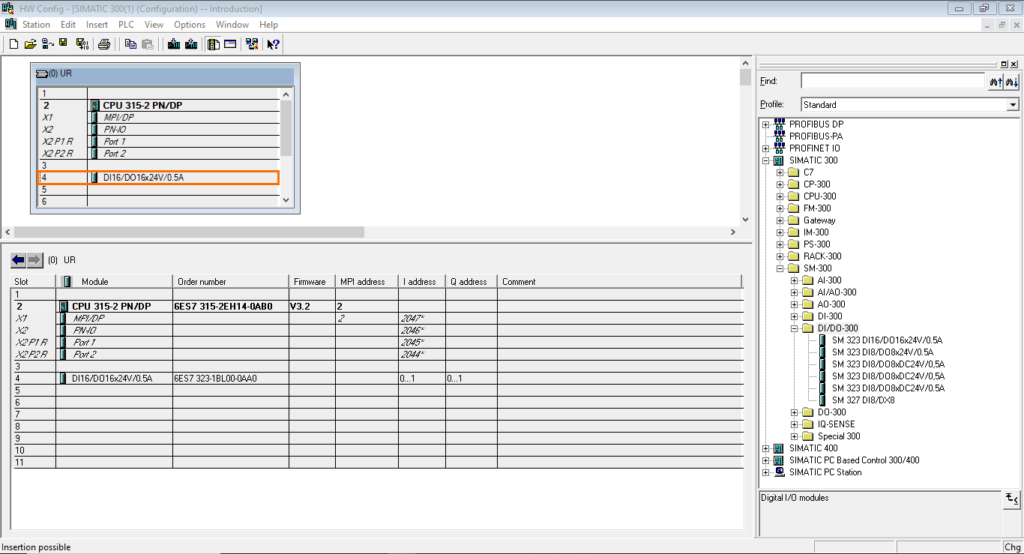Click the HW Config app icon in menu bar
The width and height of the screenshot is (1024, 554).
(10, 24)
